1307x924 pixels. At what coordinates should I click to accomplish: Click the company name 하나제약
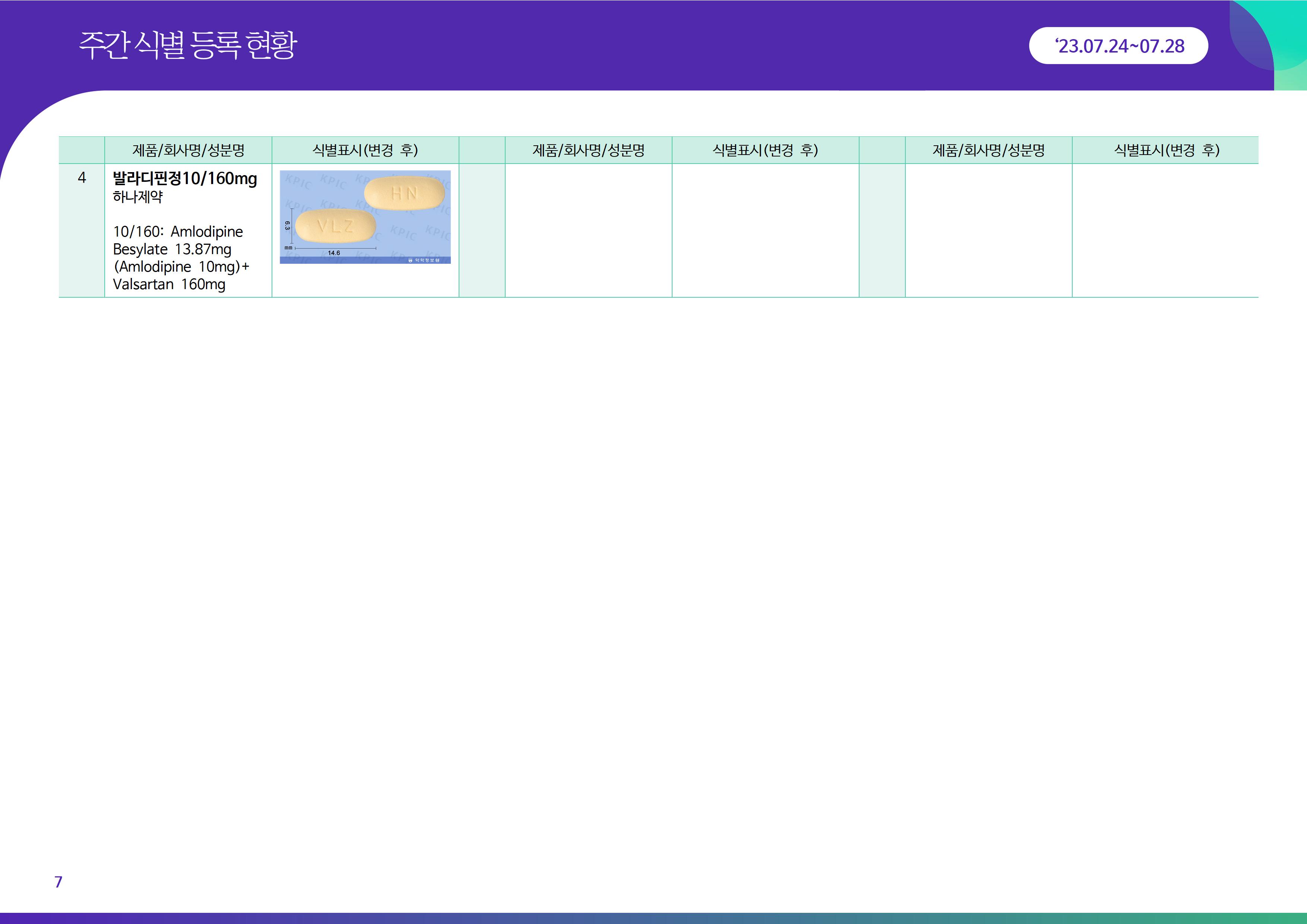click(138, 197)
